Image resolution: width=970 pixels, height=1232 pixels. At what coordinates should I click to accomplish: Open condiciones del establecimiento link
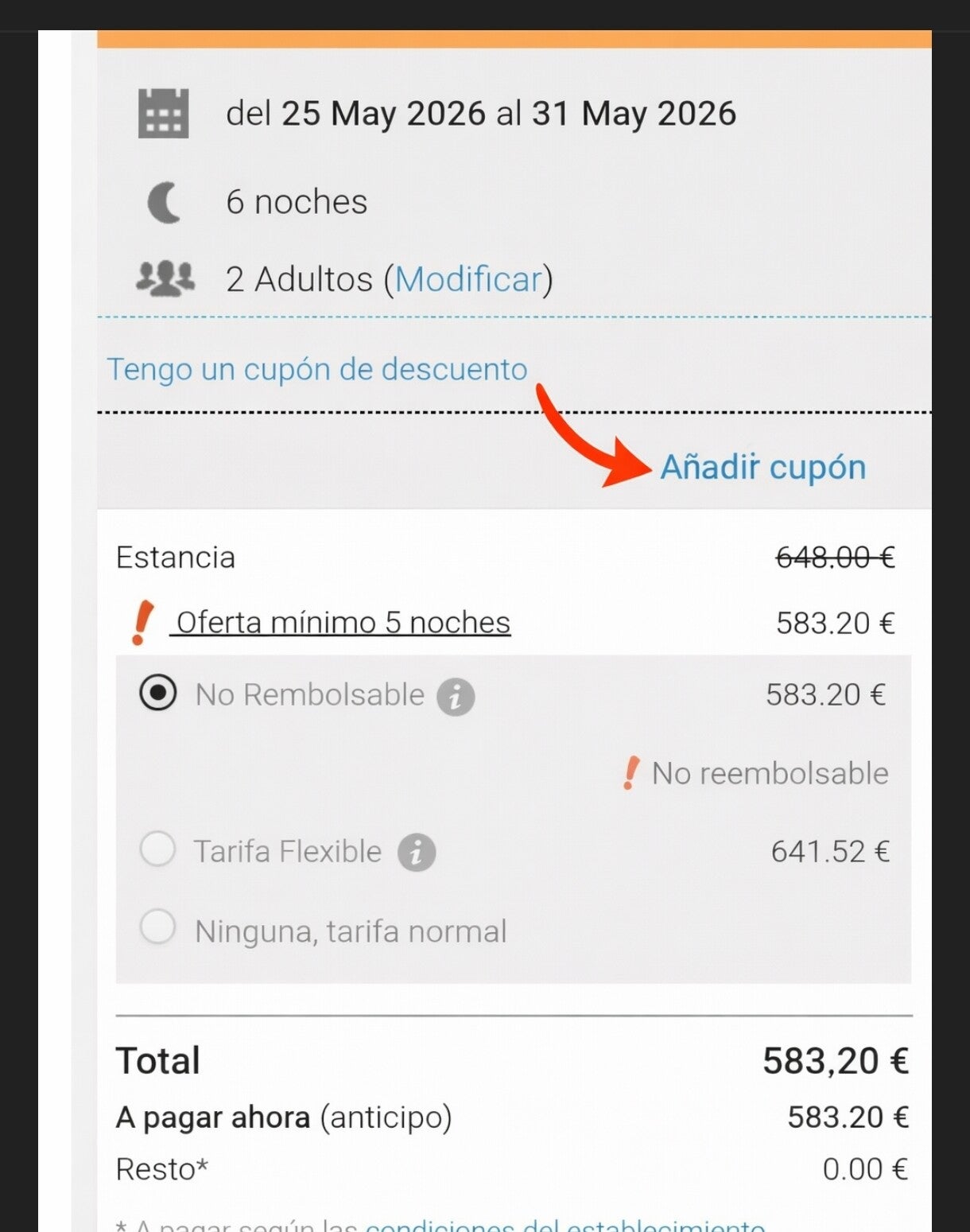point(565,1225)
